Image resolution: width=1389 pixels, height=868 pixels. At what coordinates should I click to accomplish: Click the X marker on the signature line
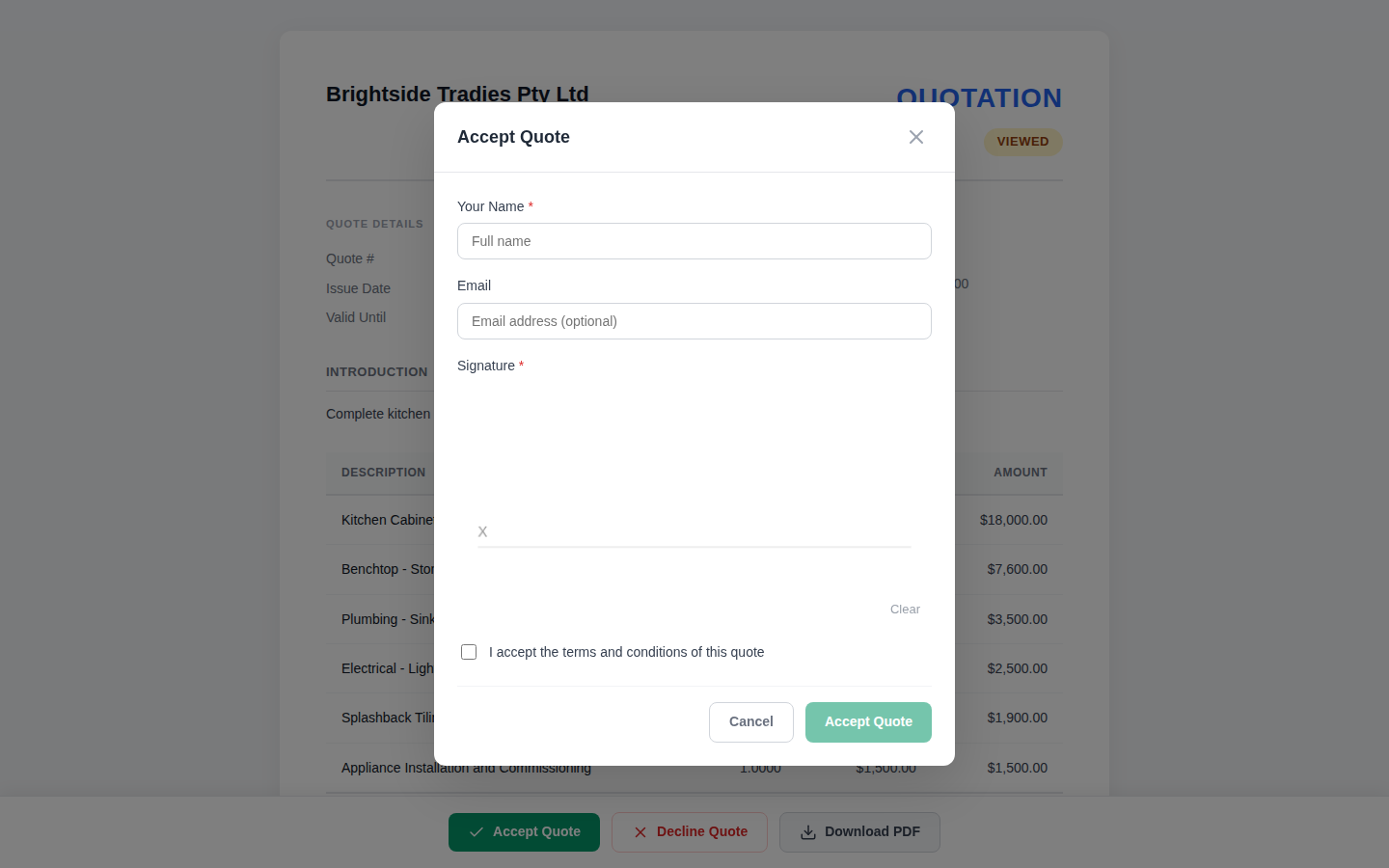[x=482, y=531]
